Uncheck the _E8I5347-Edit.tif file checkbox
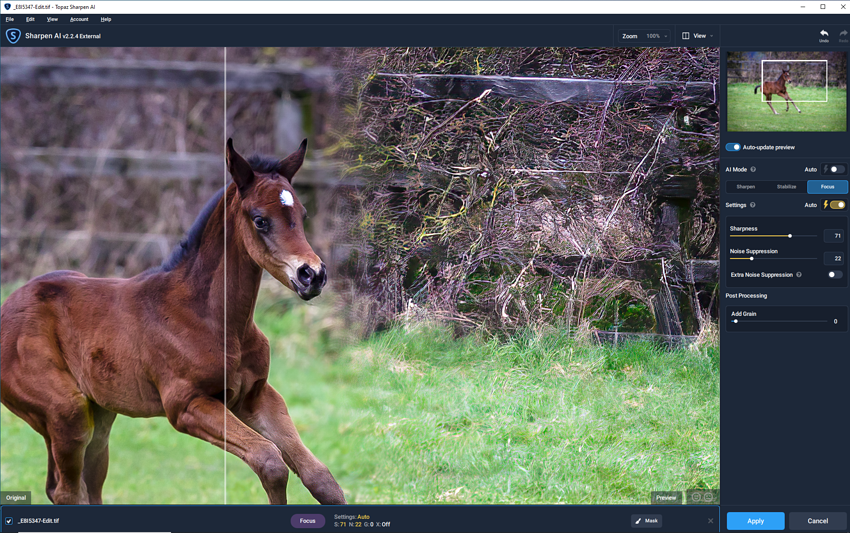 point(9,521)
